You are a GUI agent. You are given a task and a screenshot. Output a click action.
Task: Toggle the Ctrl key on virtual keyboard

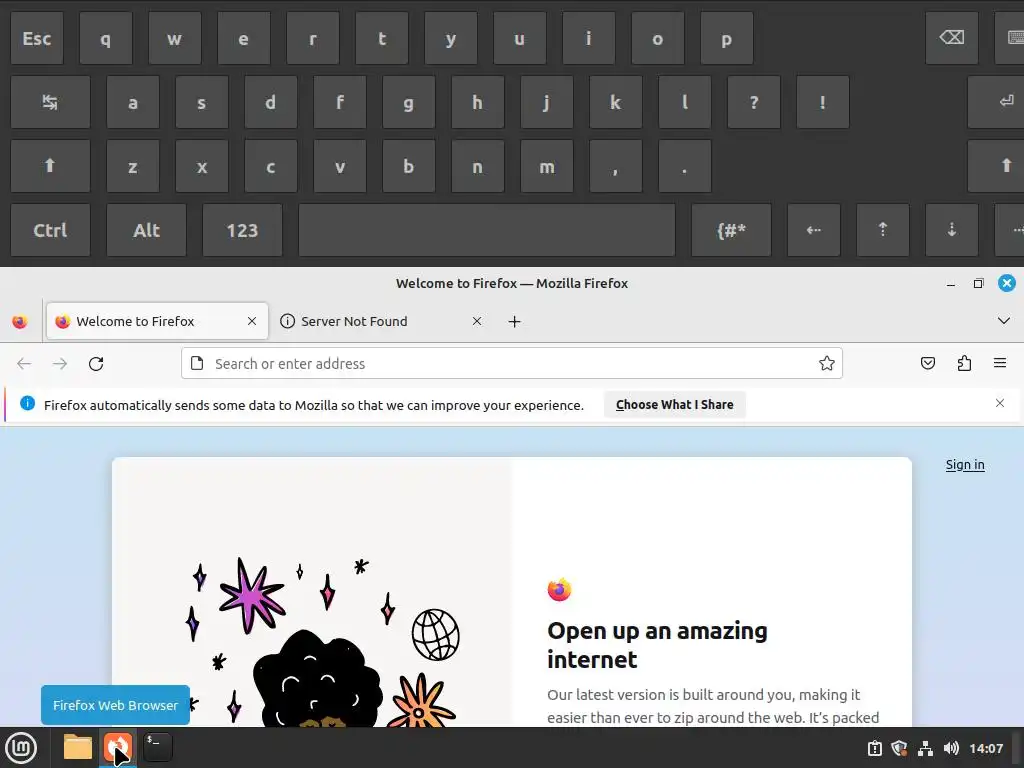coord(50,230)
